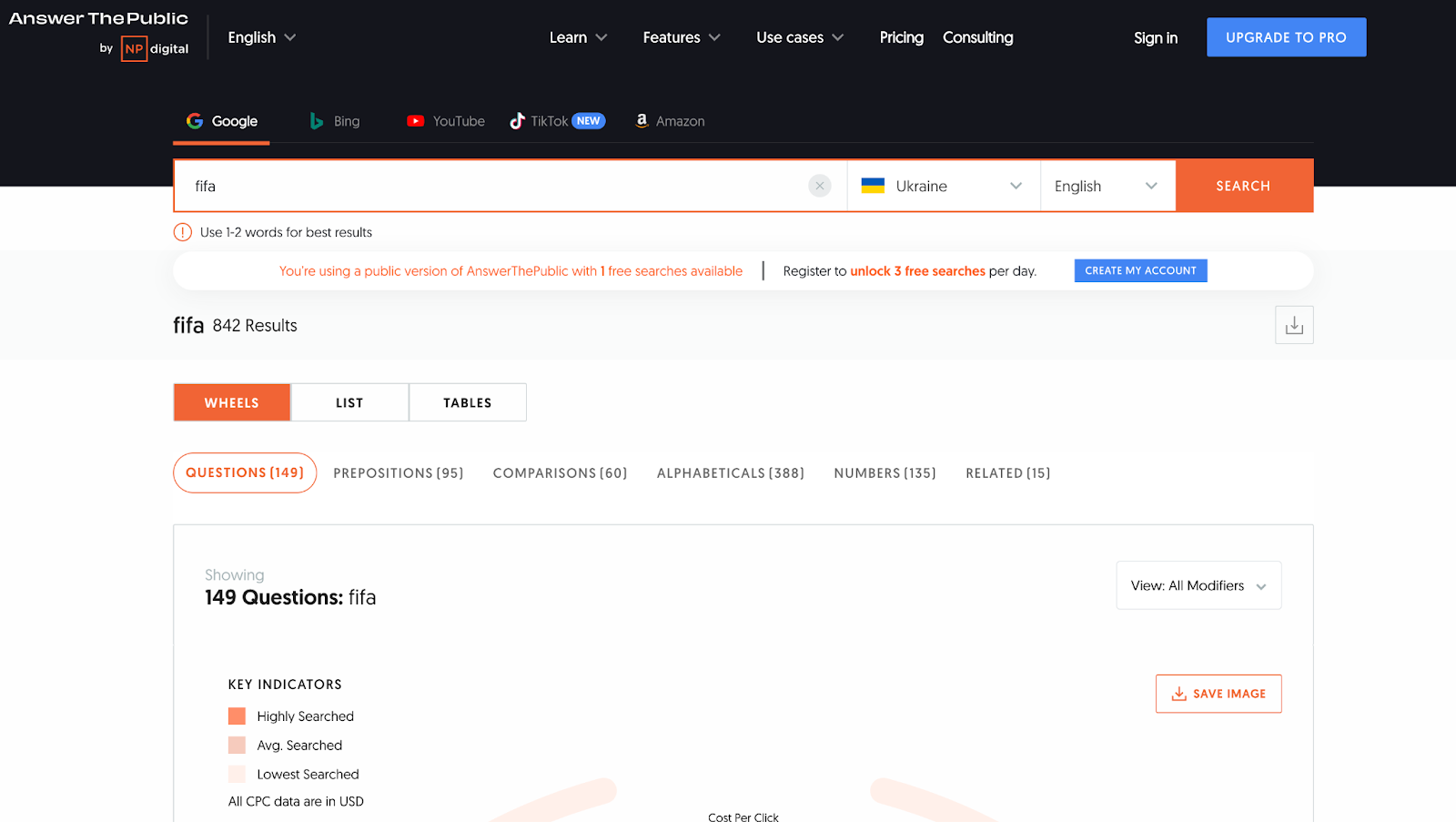Viewport: 1456px width, 822px height.
Task: Click the NEW badge beside TikTok
Action: click(589, 121)
